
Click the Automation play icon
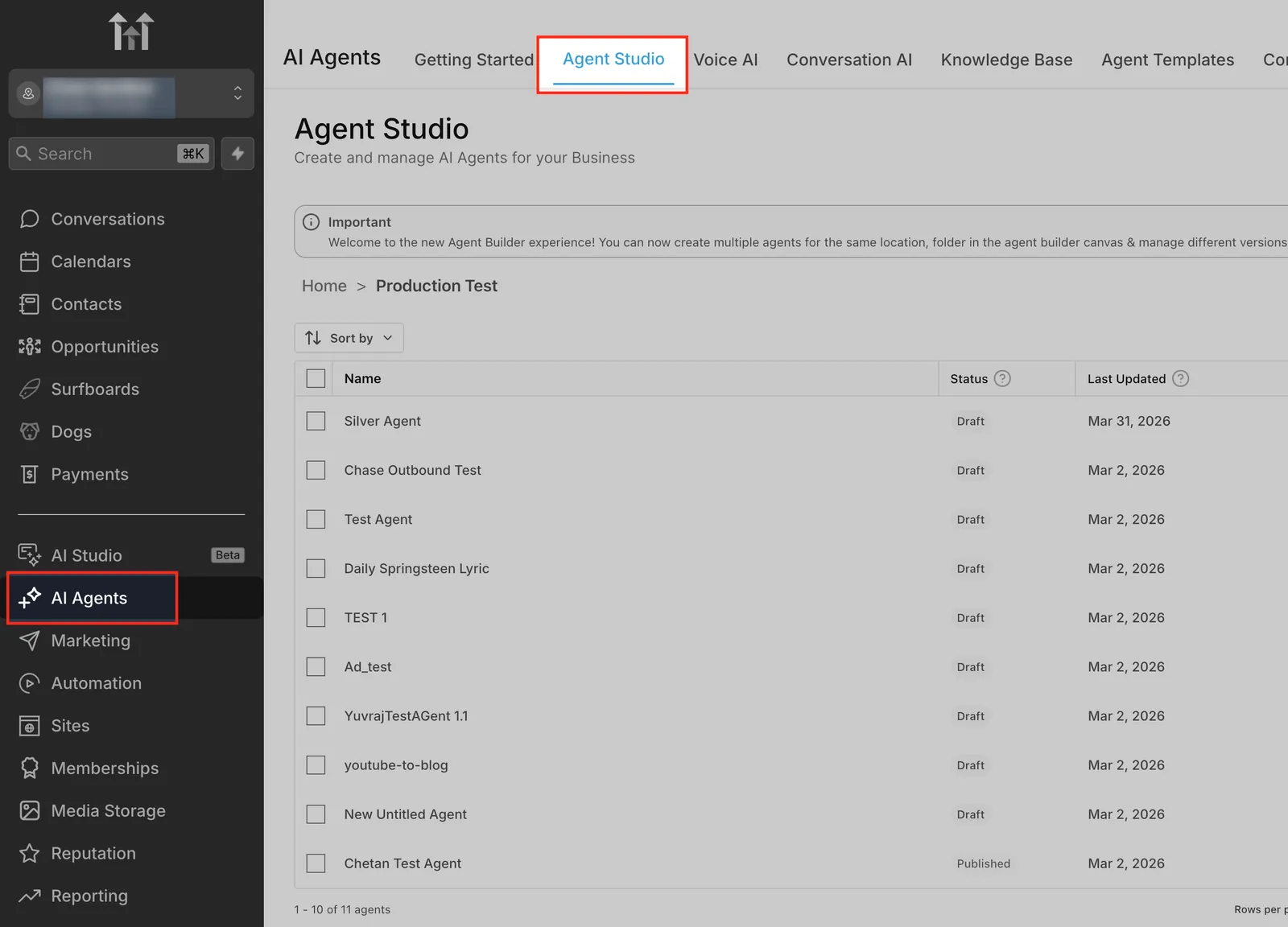pyautogui.click(x=30, y=683)
